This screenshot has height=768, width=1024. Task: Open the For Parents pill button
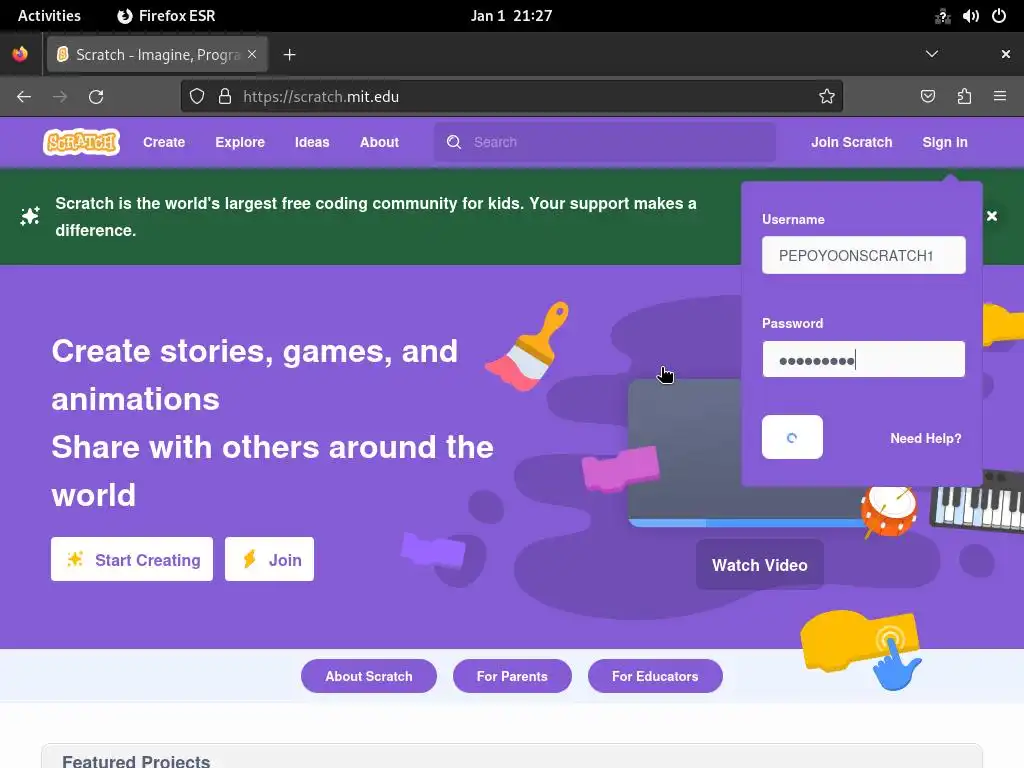[512, 676]
